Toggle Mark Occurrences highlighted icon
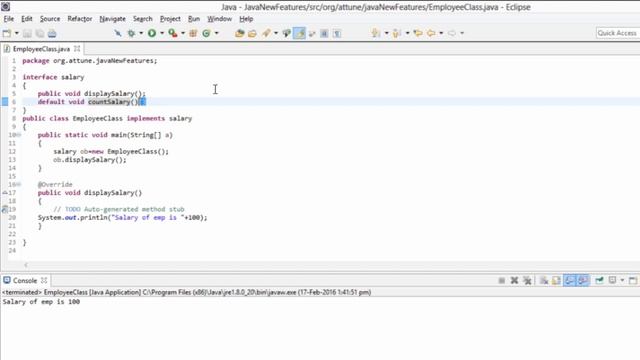 [x=300, y=33]
